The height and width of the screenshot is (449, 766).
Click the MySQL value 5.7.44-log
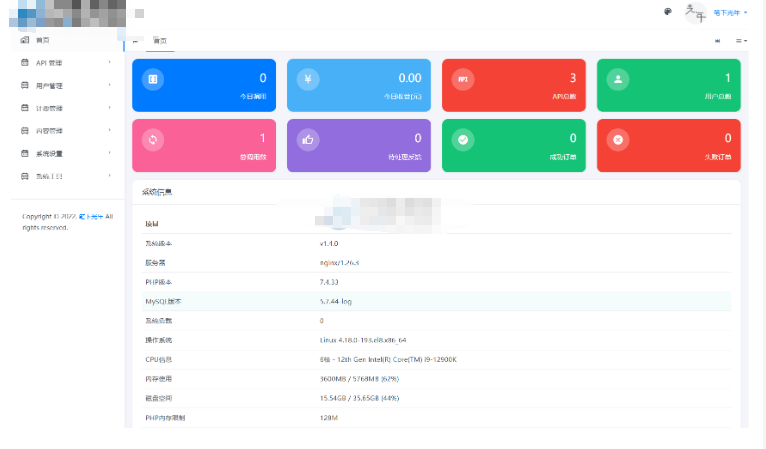point(336,301)
